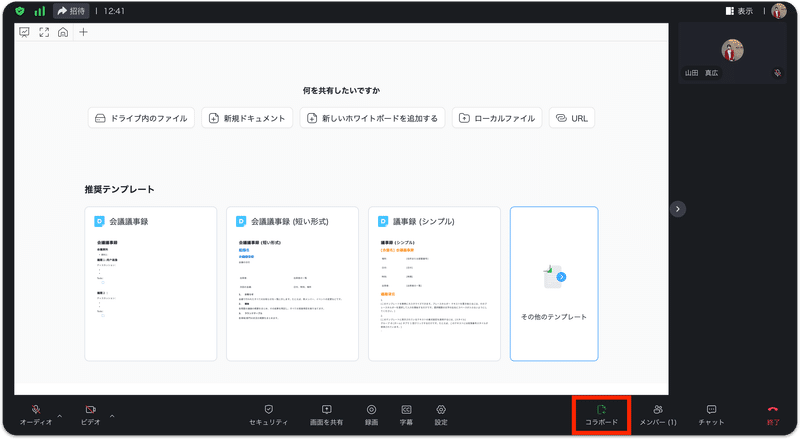
Task: Check the network signal strength icon
Action: click(39, 11)
